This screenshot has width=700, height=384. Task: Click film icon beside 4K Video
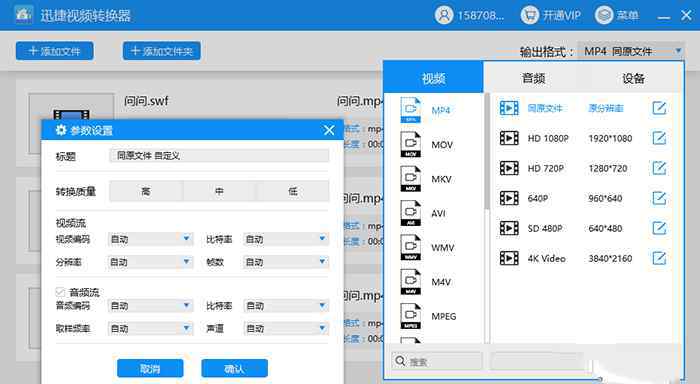coord(509,258)
